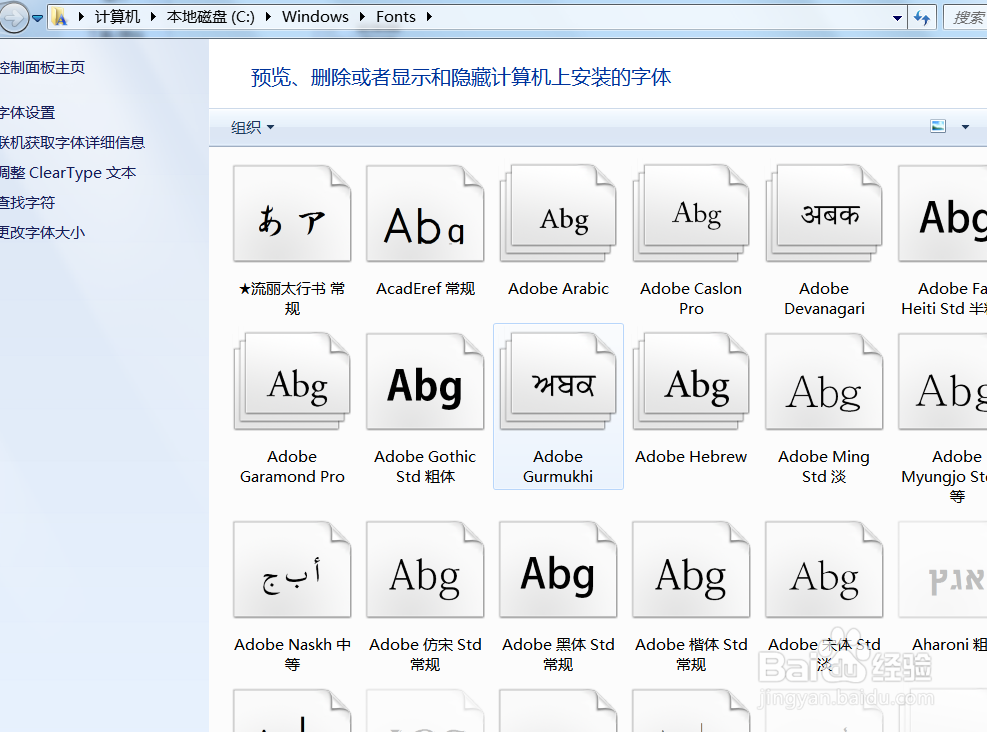Select the Adobe Hebrew font icon
The height and width of the screenshot is (732, 987).
tap(691, 382)
